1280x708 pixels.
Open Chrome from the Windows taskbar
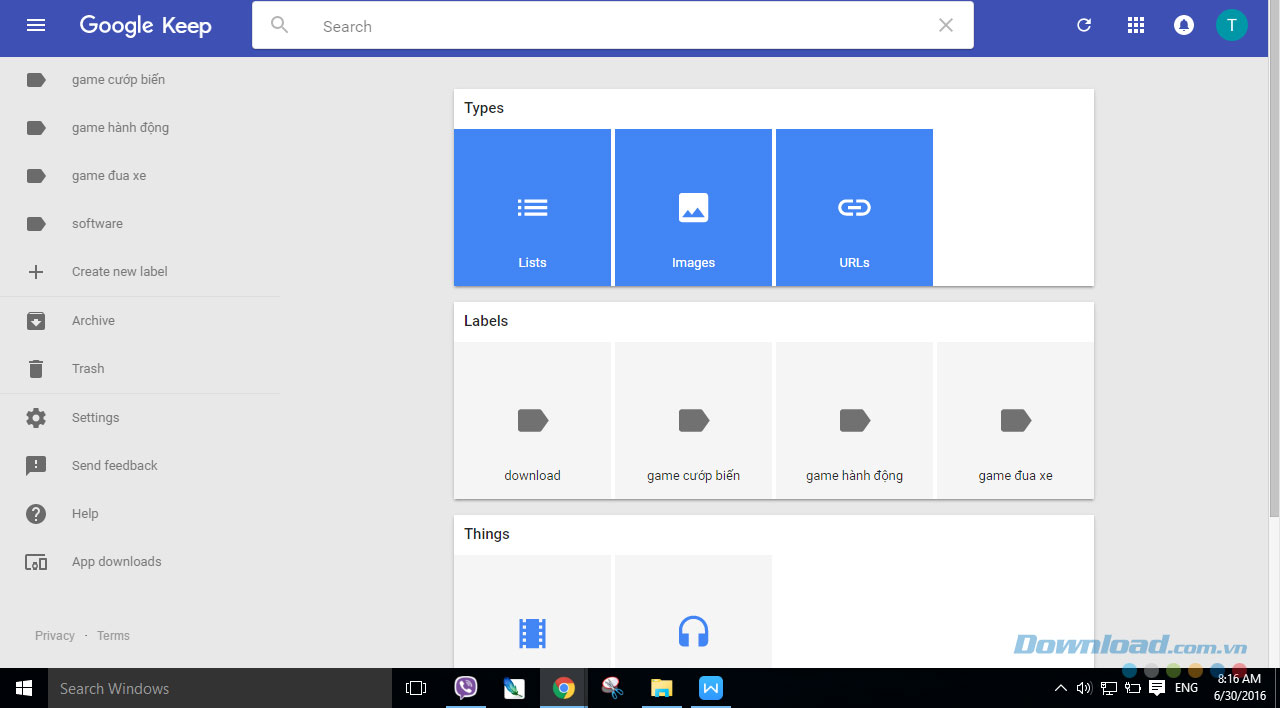click(x=564, y=688)
